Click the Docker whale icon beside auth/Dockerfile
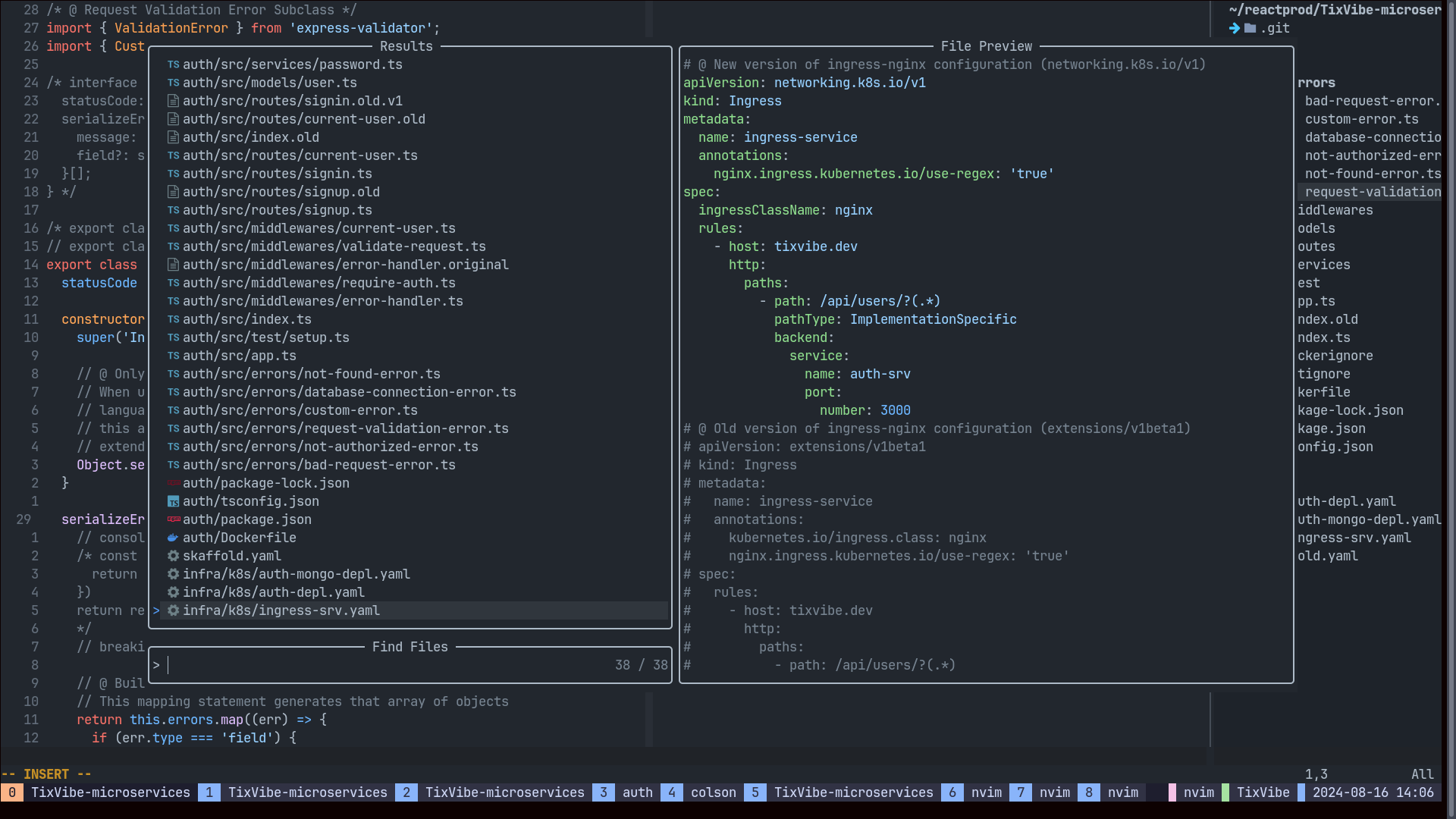The image size is (1456, 819). coord(173,538)
